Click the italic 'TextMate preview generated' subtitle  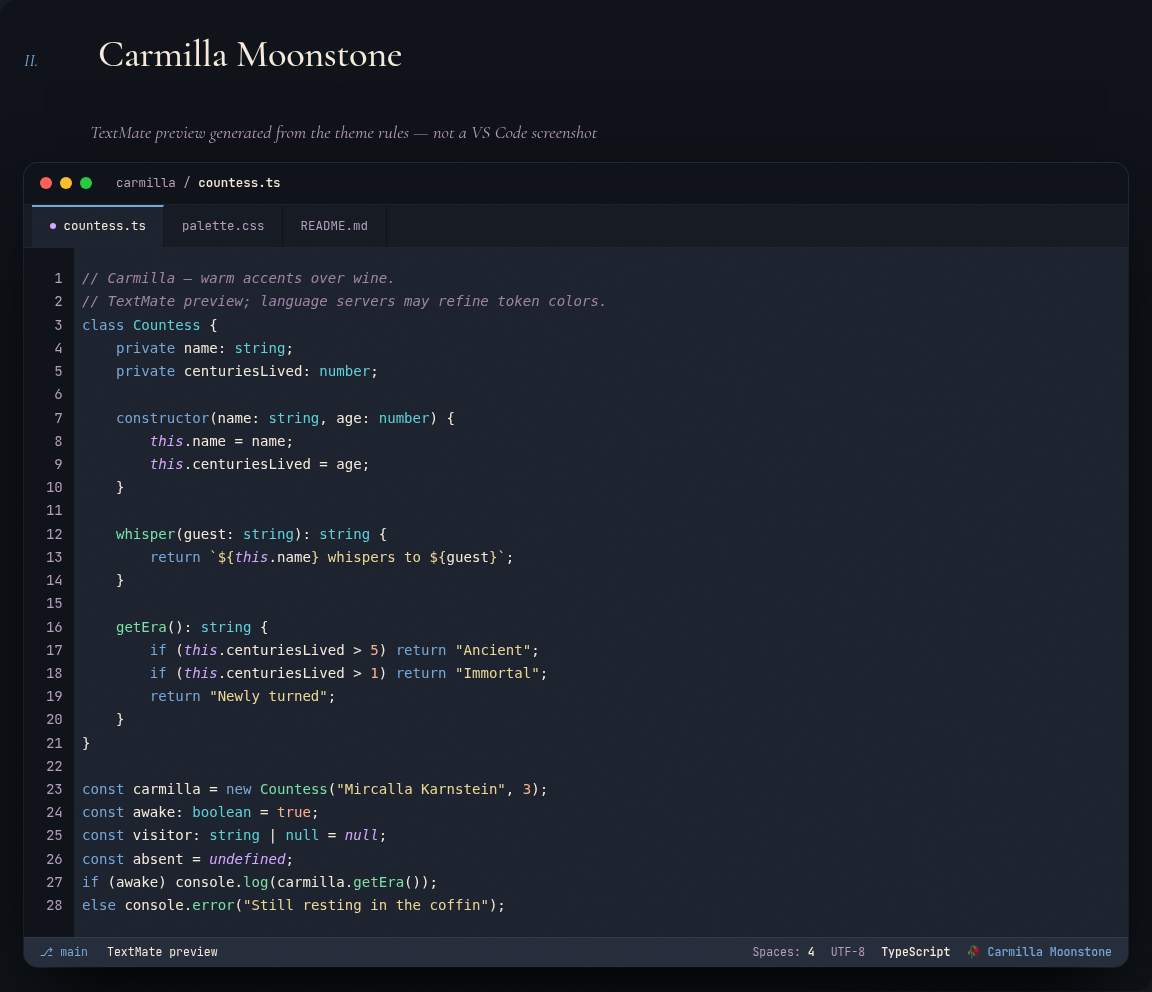(x=344, y=133)
